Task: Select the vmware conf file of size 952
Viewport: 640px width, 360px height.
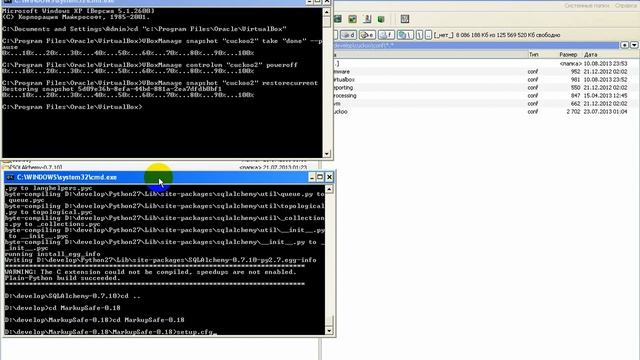Action: [486, 71]
